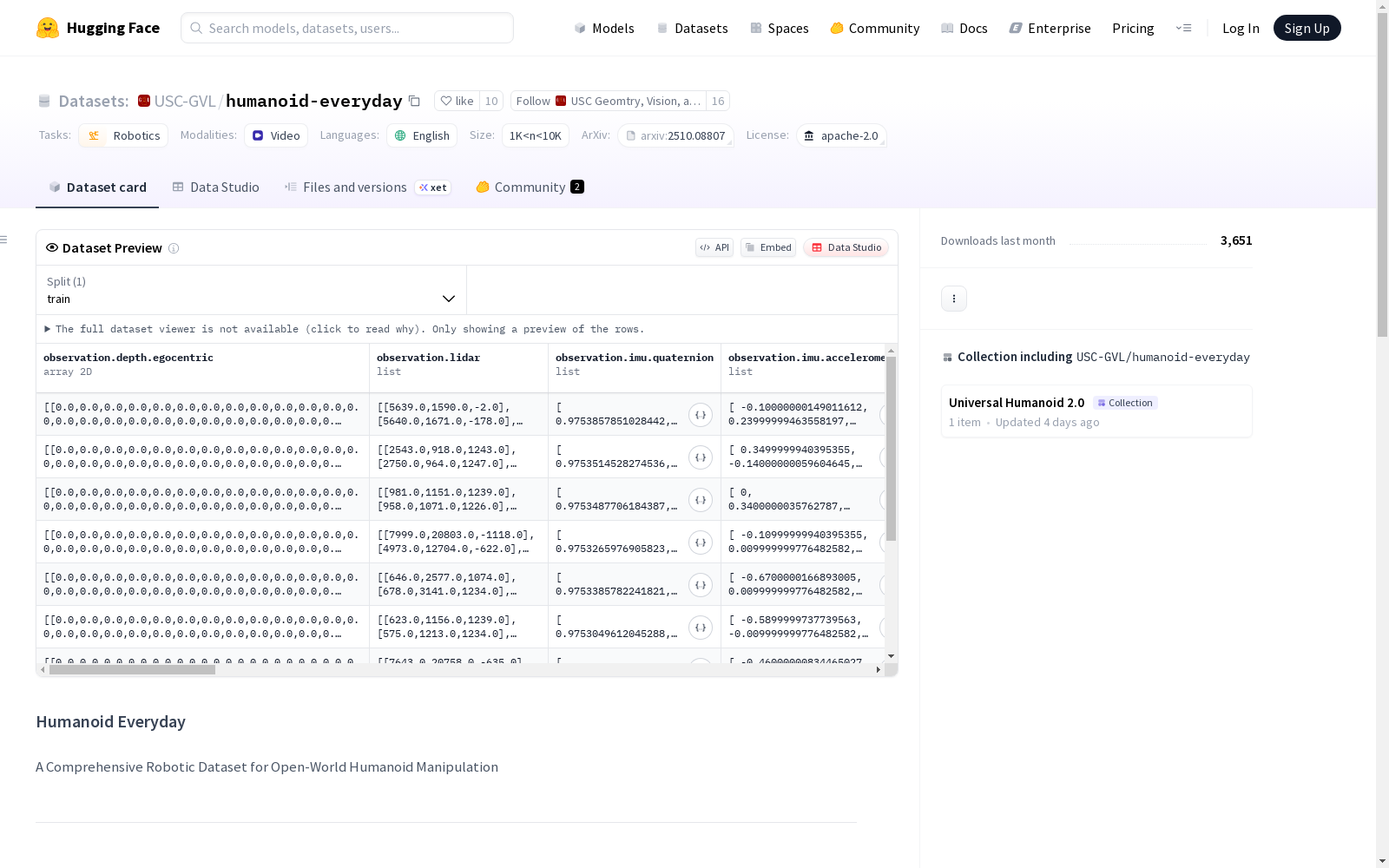Expand quaternion cell 0.9753385782241821 with braces icon
Viewport: 1389px width, 868px height.
tap(701, 585)
